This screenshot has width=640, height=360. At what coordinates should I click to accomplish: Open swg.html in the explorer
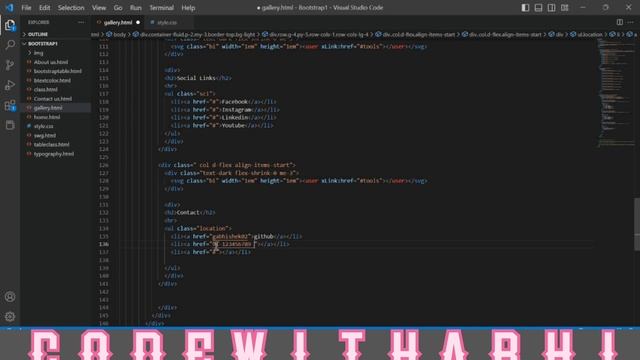(x=44, y=136)
